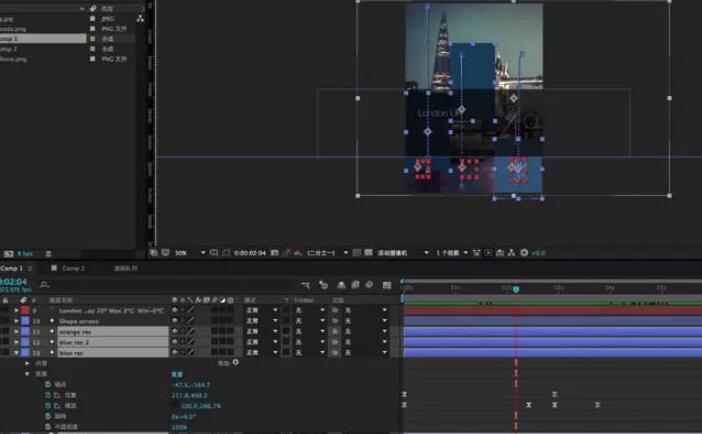Toggle the opacity property stopwatch
The image size is (702, 434).
(48, 427)
